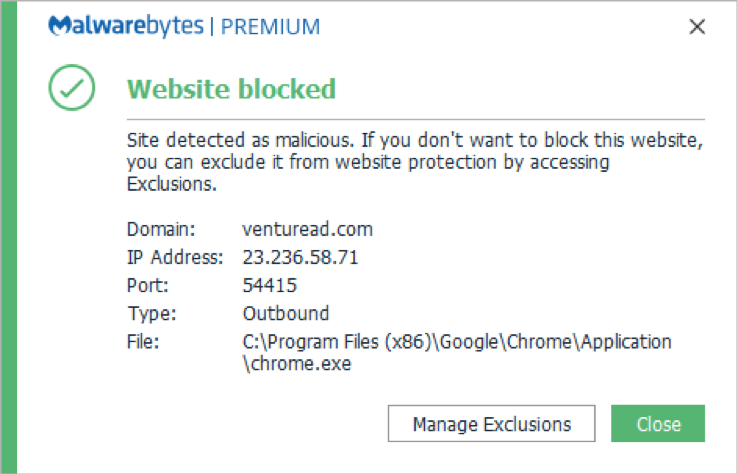The image size is (737, 474).
Task: Click the domain value venturead.com
Action: point(307,229)
